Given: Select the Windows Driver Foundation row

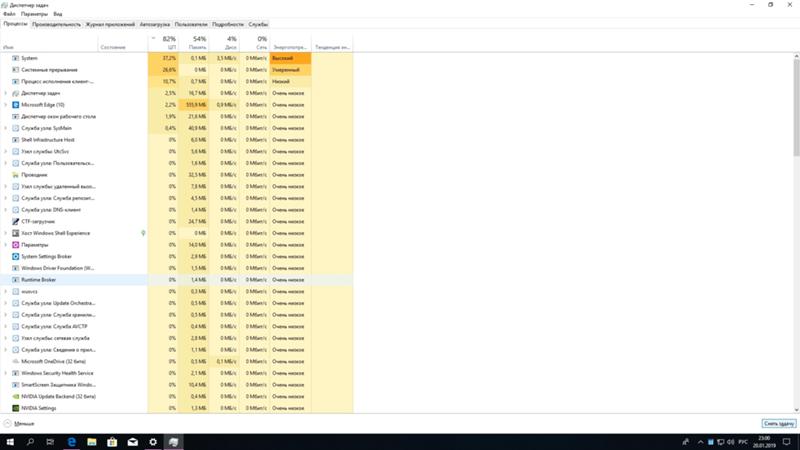Looking at the screenshot, I should click(x=177, y=268).
